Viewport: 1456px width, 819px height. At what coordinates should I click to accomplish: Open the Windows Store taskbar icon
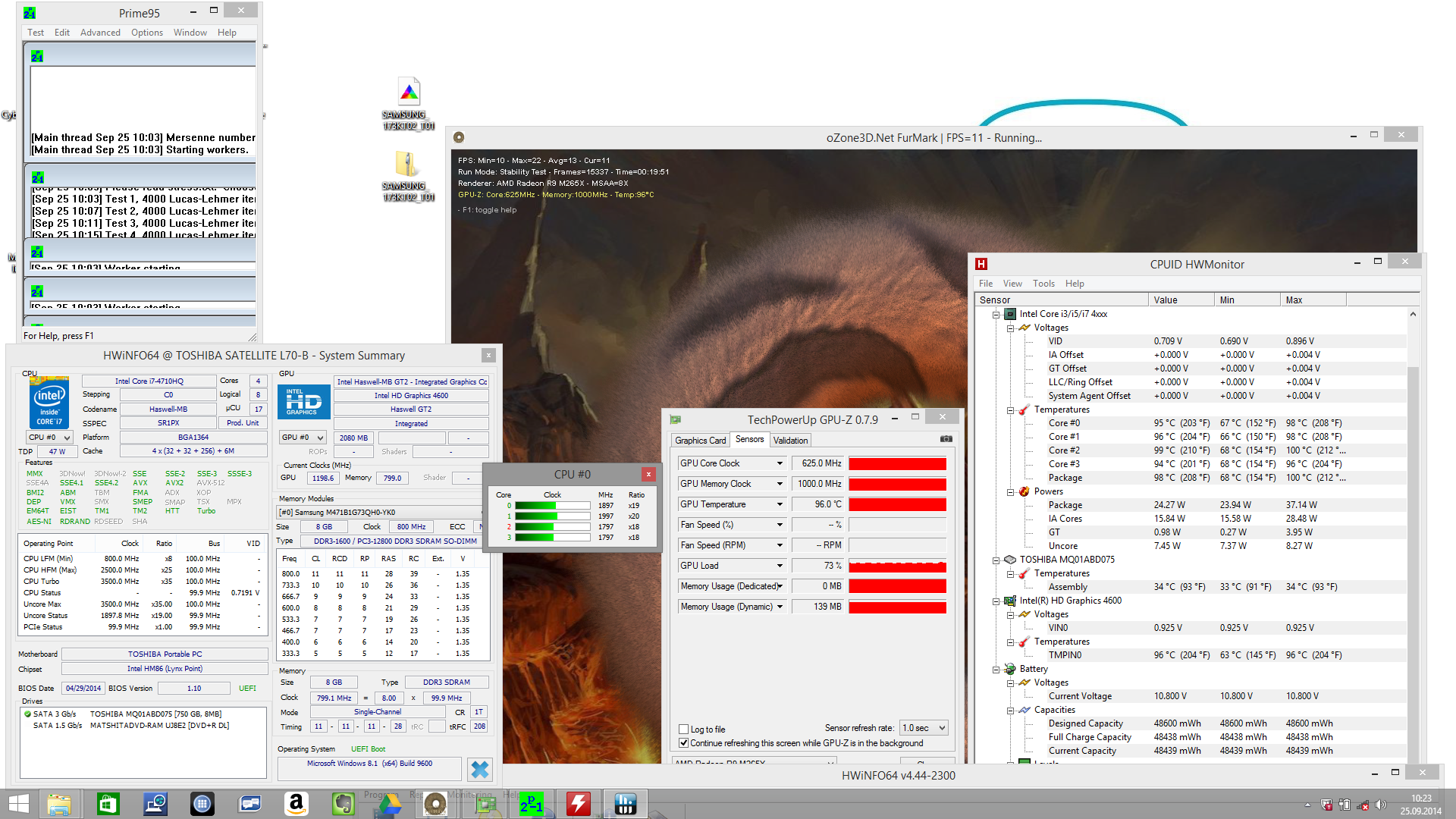coord(108,804)
